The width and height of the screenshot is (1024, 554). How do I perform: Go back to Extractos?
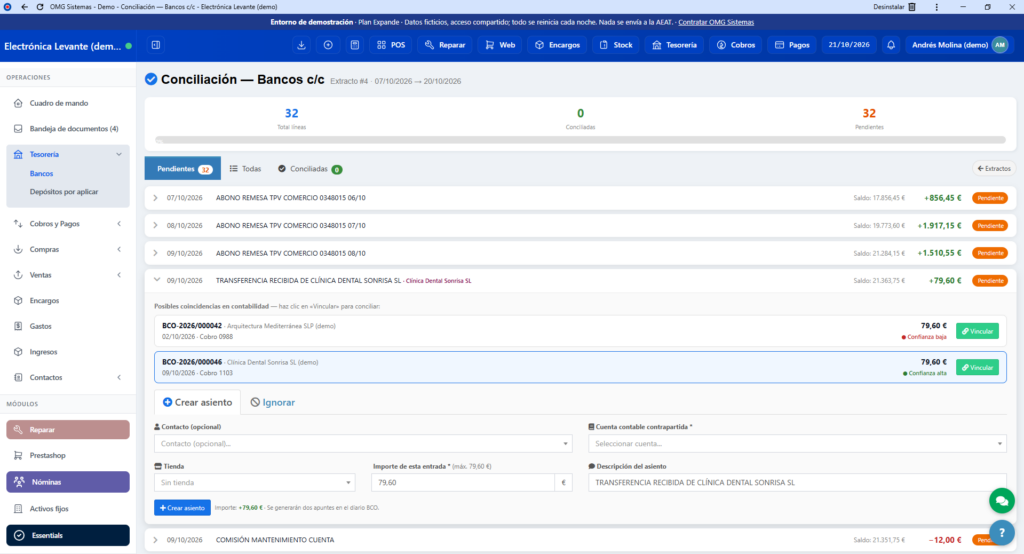993,169
